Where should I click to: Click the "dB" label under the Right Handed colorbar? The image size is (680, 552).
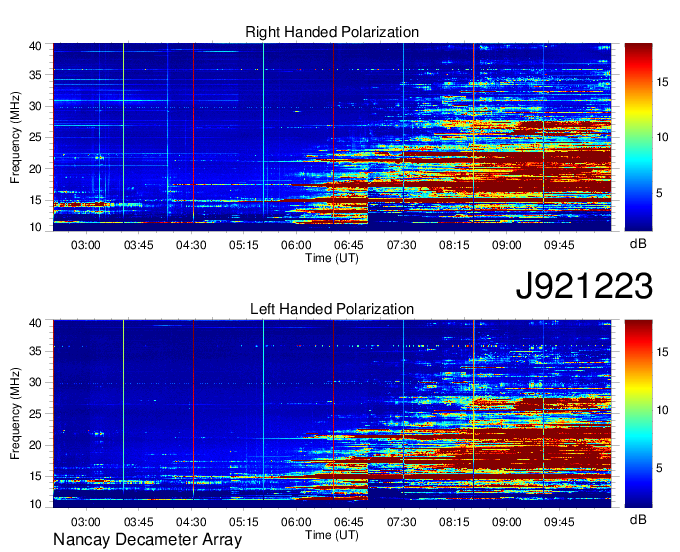638,244
